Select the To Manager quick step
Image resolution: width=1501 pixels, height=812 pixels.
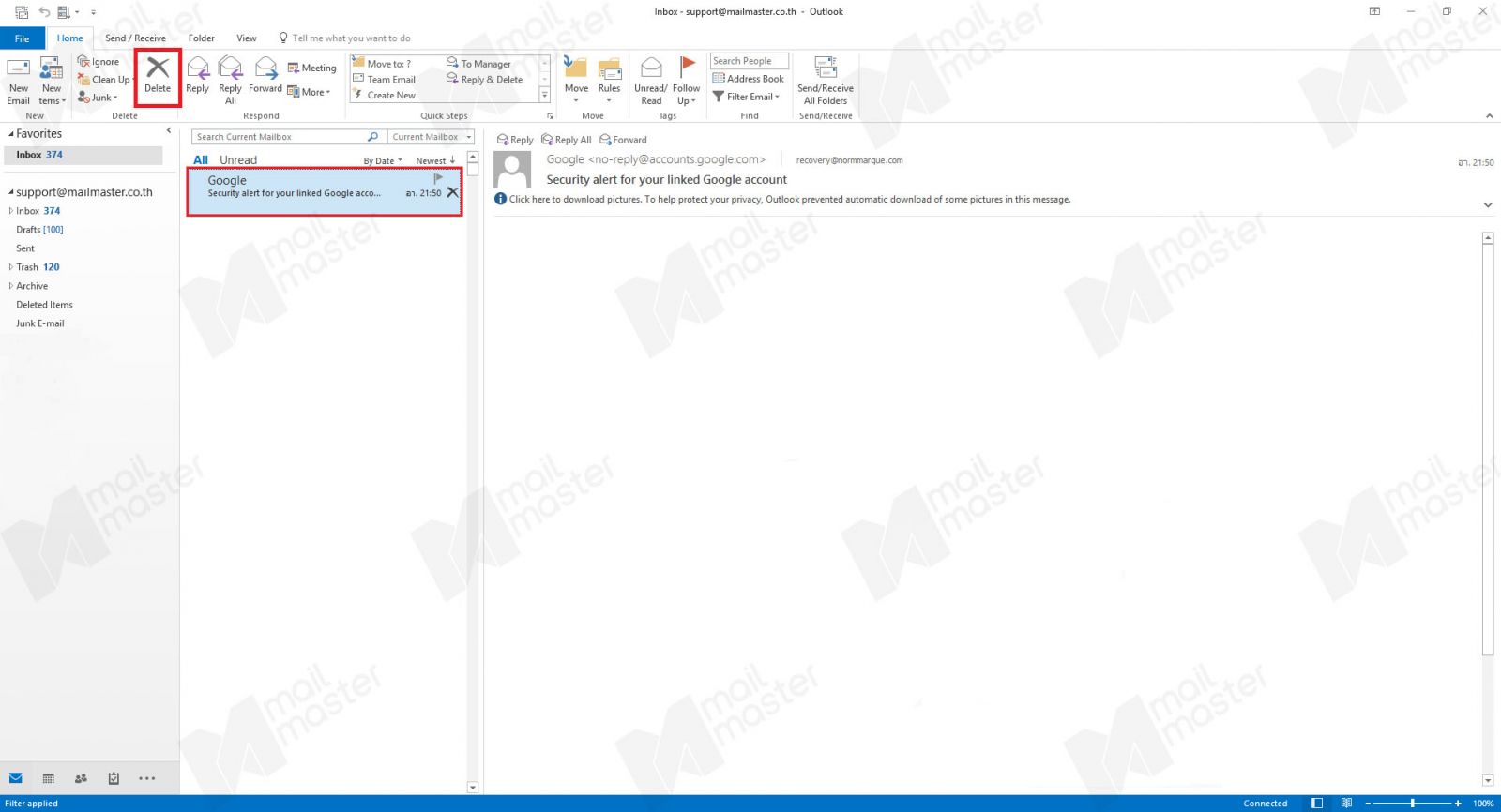478,64
